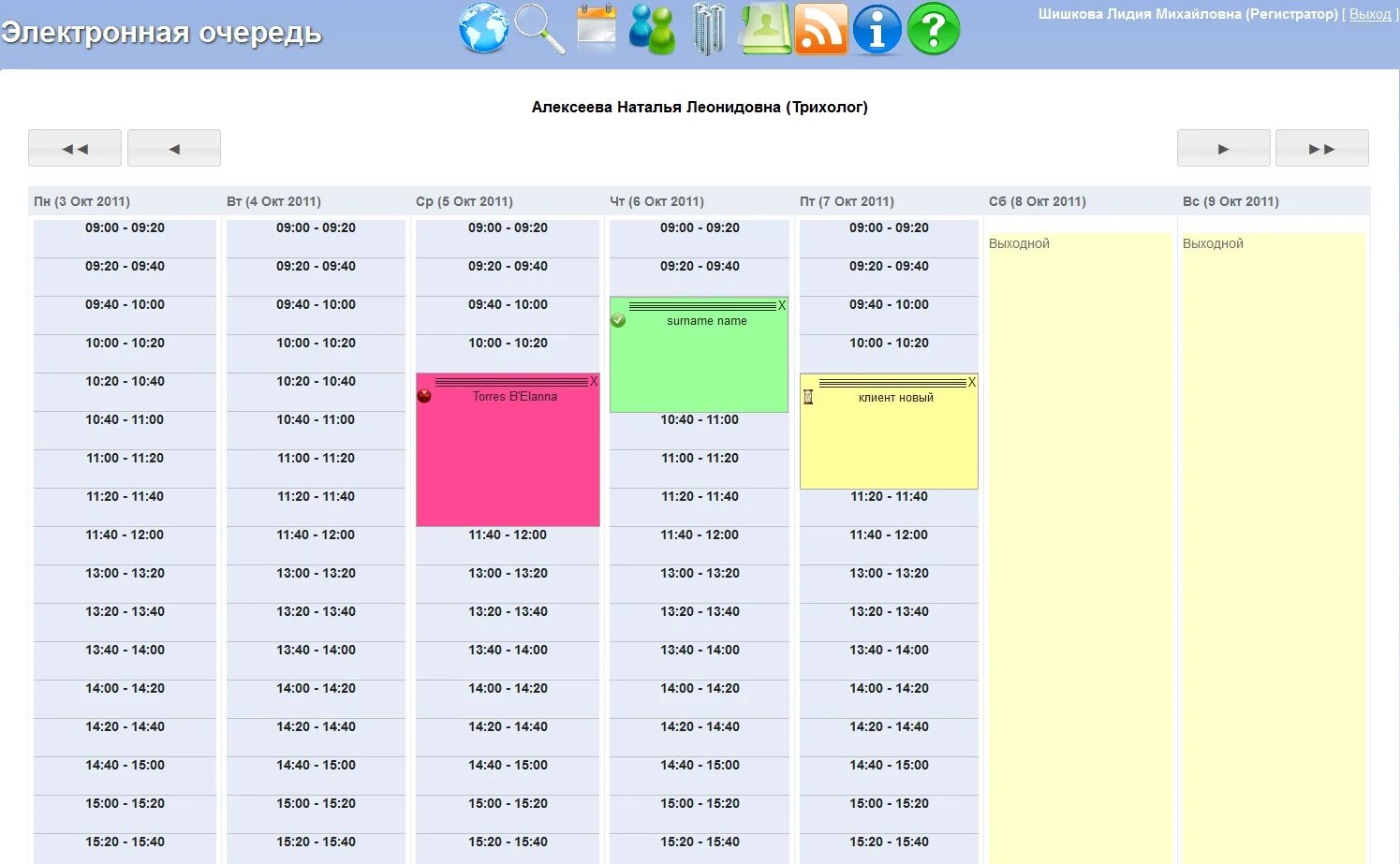1400x864 pixels.
Task: Select Friday 09:40 - 10:00 slot
Action: pyautogui.click(x=889, y=315)
